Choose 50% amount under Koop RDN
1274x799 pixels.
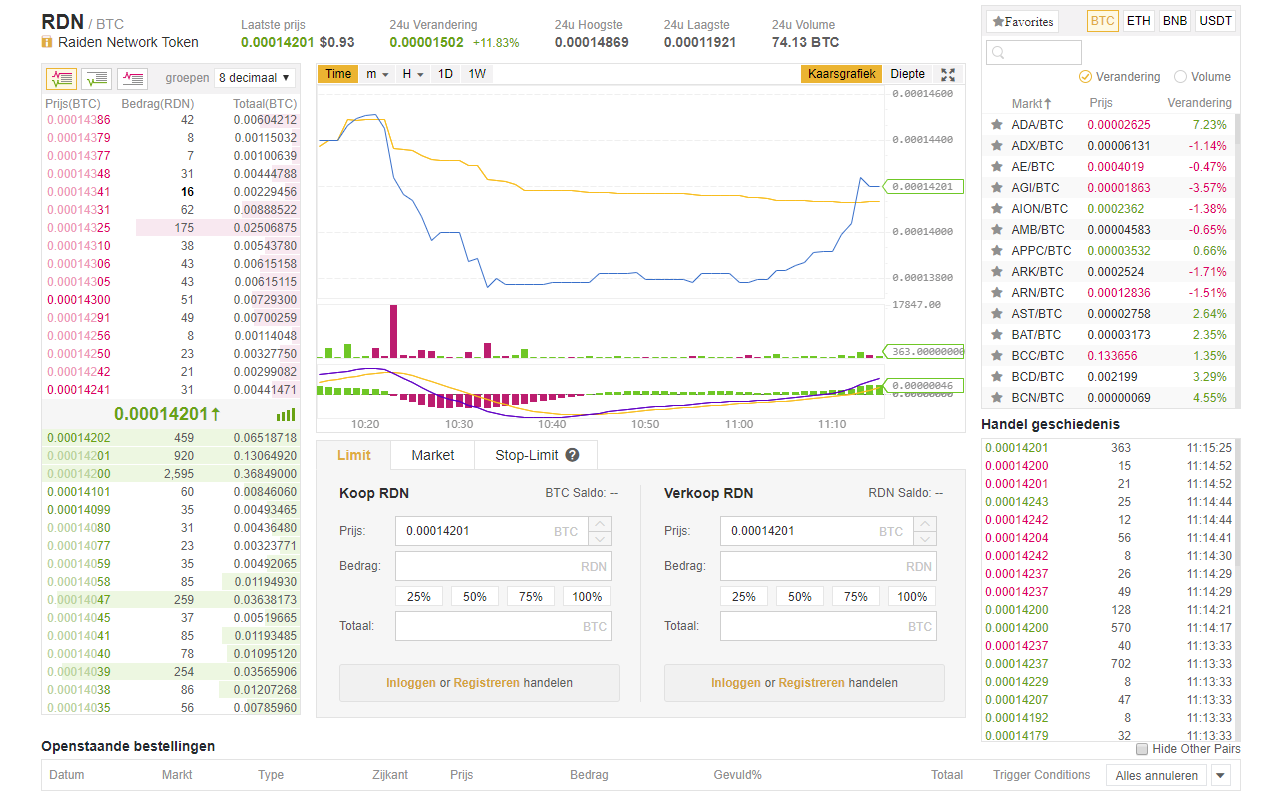pos(475,597)
